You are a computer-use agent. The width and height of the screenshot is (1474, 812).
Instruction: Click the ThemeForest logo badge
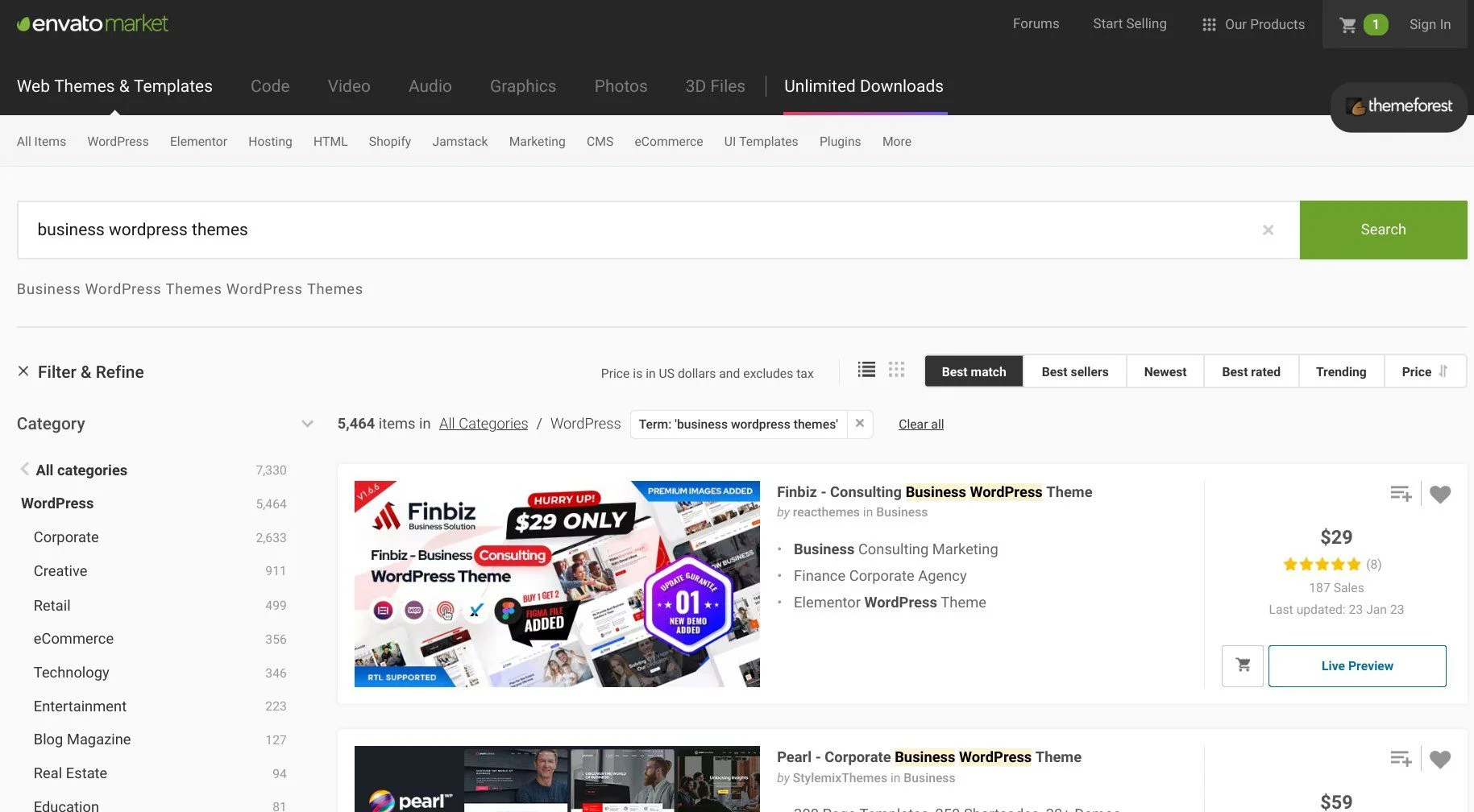1399,106
